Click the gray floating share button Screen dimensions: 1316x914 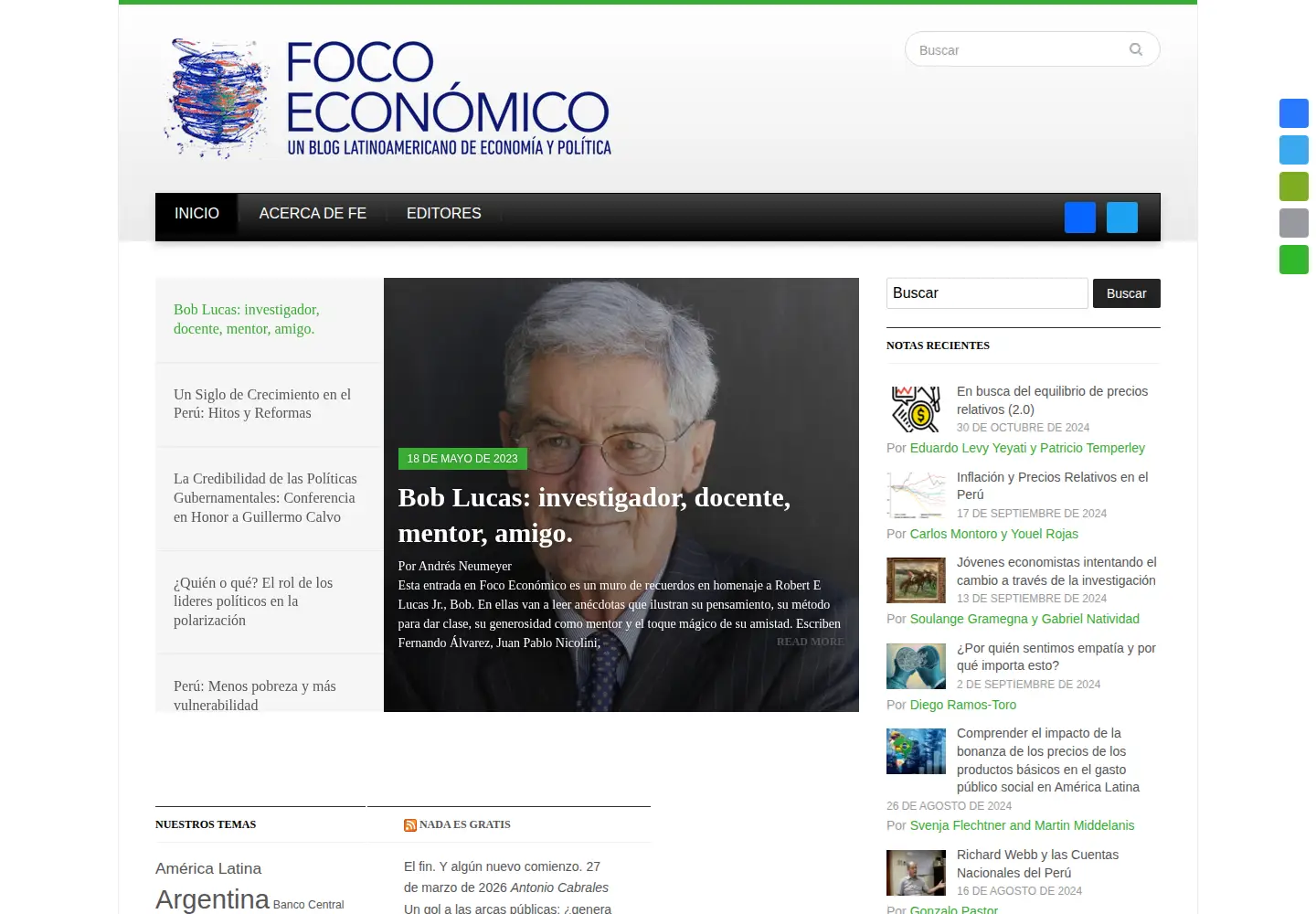point(1294,223)
